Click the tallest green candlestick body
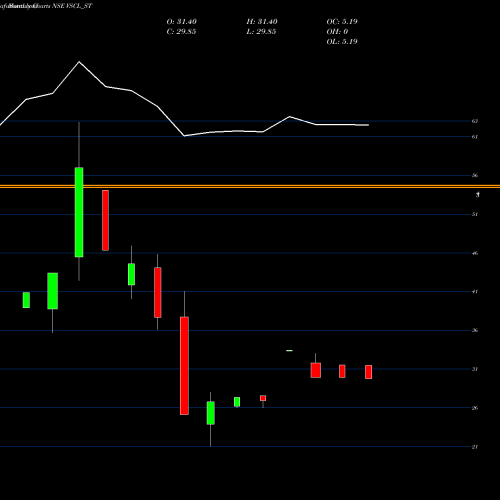Image resolution: width=500 pixels, height=500 pixels. coord(79,212)
